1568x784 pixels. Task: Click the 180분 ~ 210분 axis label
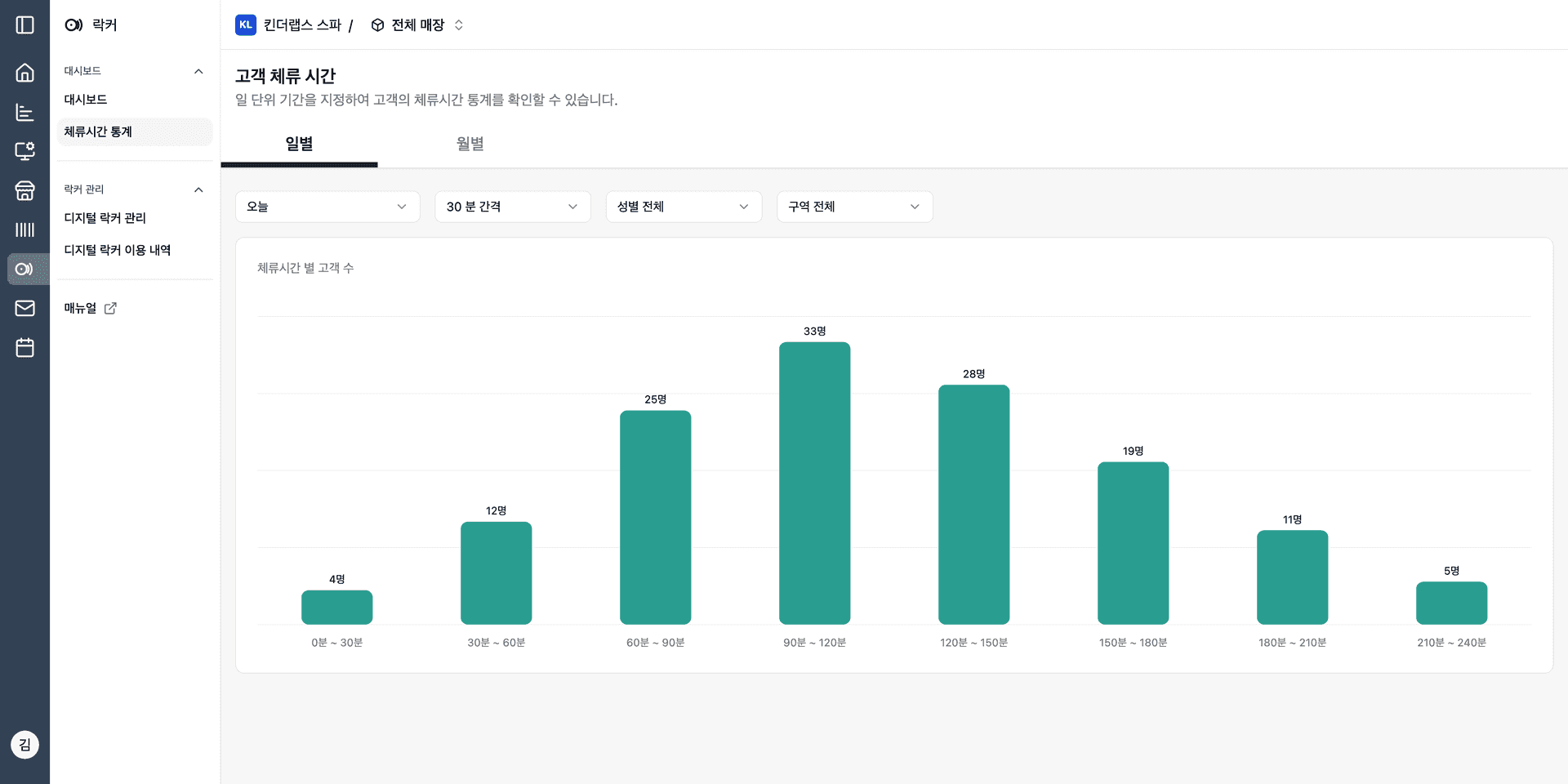pos(1292,643)
